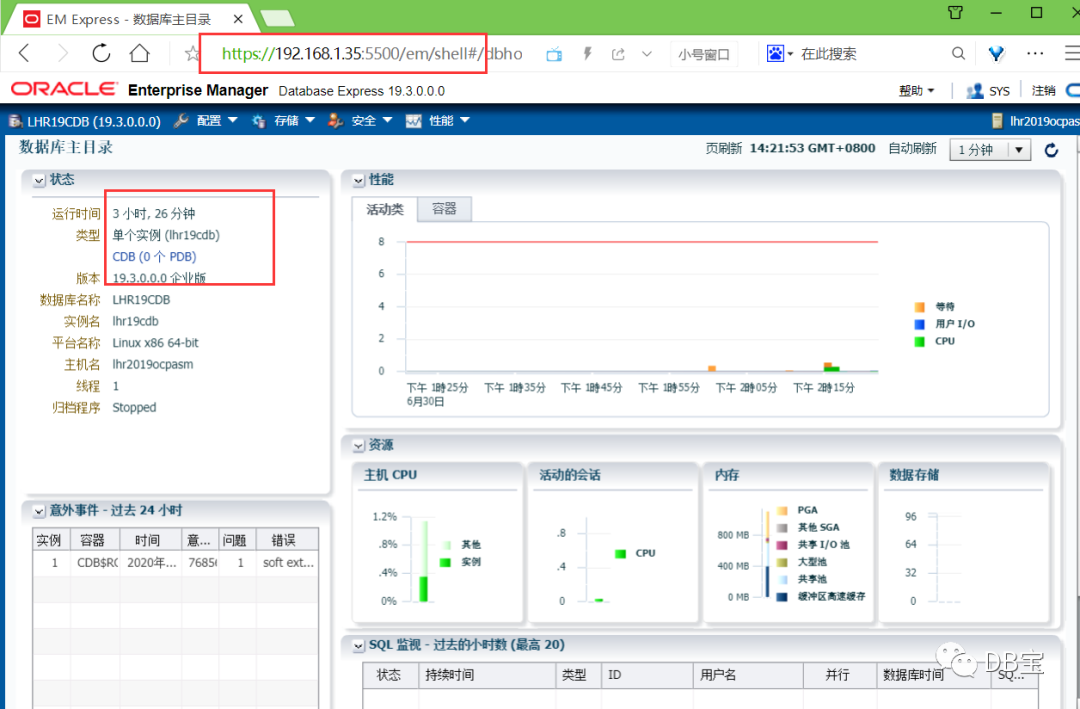Collapse the 状态 panel
The image size is (1080, 709).
[39, 181]
